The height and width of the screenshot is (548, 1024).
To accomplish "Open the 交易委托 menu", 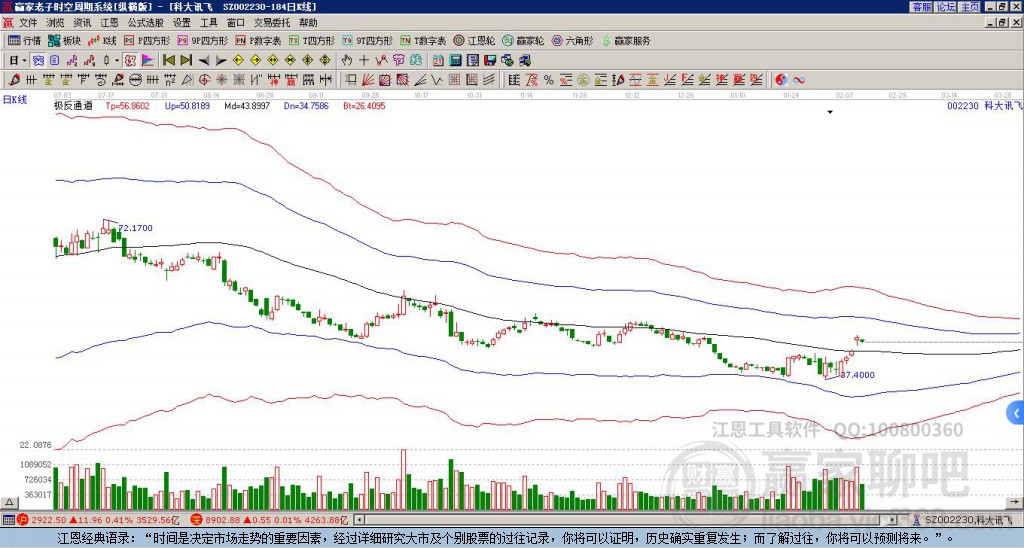I will coord(272,23).
